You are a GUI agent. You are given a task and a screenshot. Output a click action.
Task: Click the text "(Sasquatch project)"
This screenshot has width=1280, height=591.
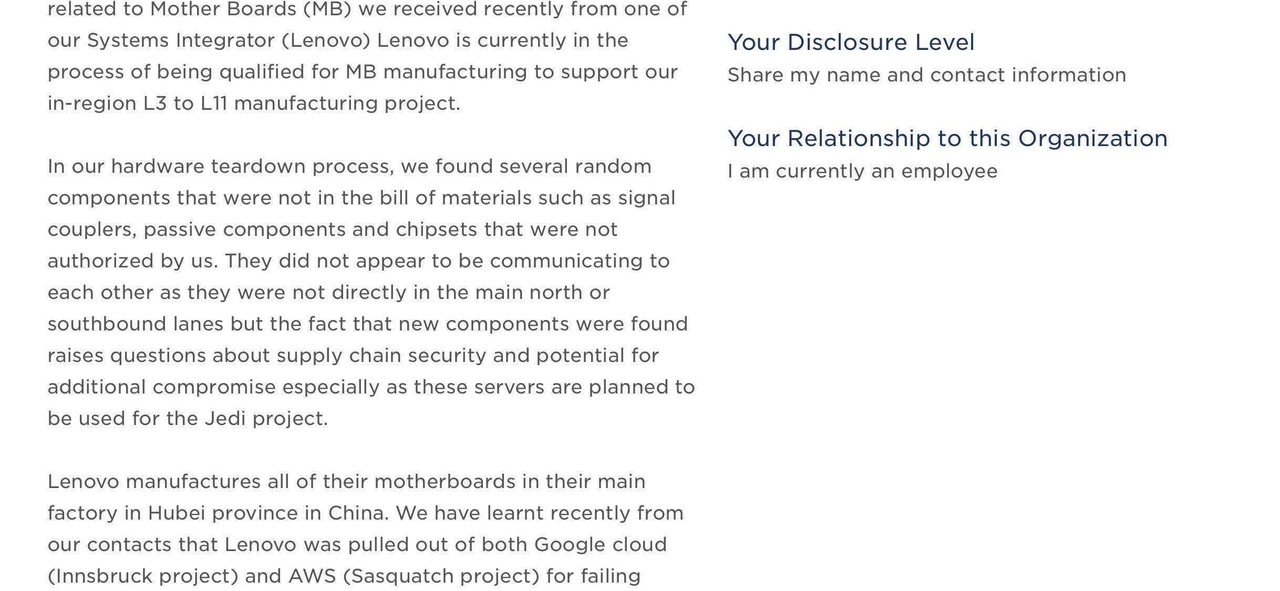(x=441, y=576)
